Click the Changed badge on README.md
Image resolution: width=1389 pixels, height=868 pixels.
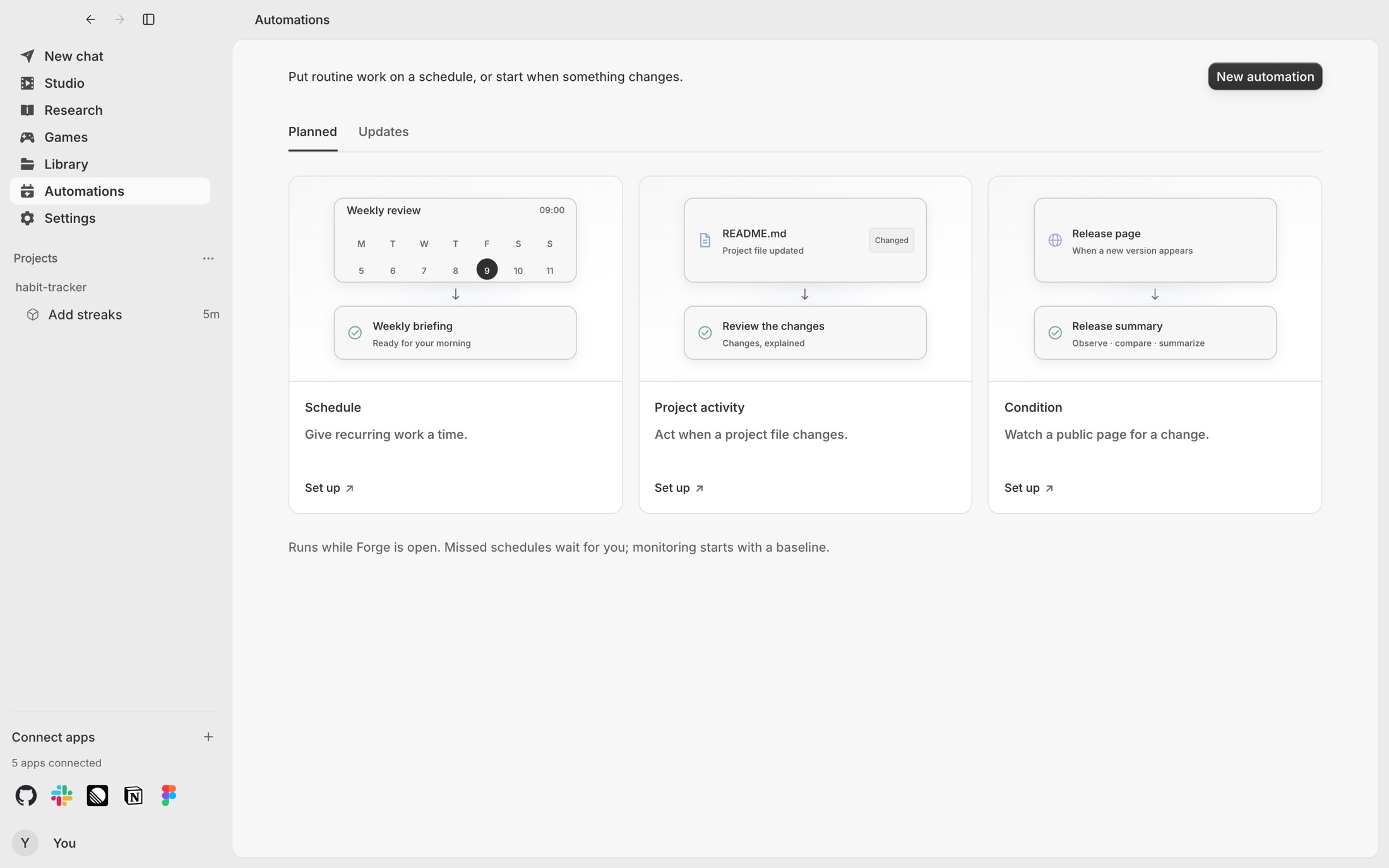[891, 241]
